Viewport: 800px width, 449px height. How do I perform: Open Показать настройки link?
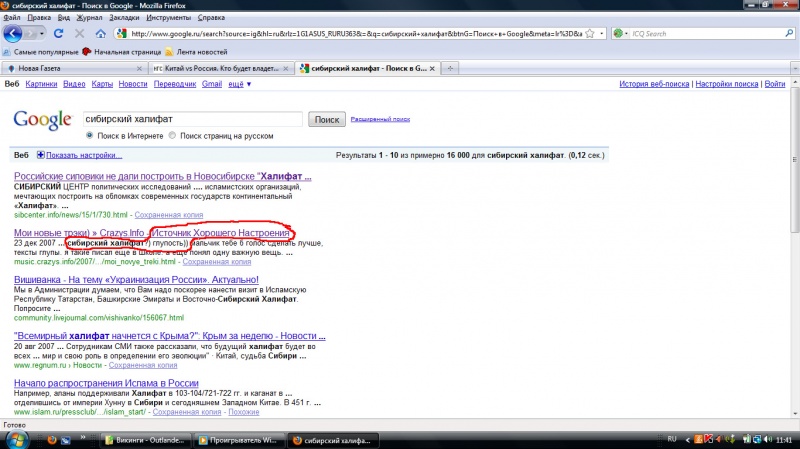(x=84, y=155)
